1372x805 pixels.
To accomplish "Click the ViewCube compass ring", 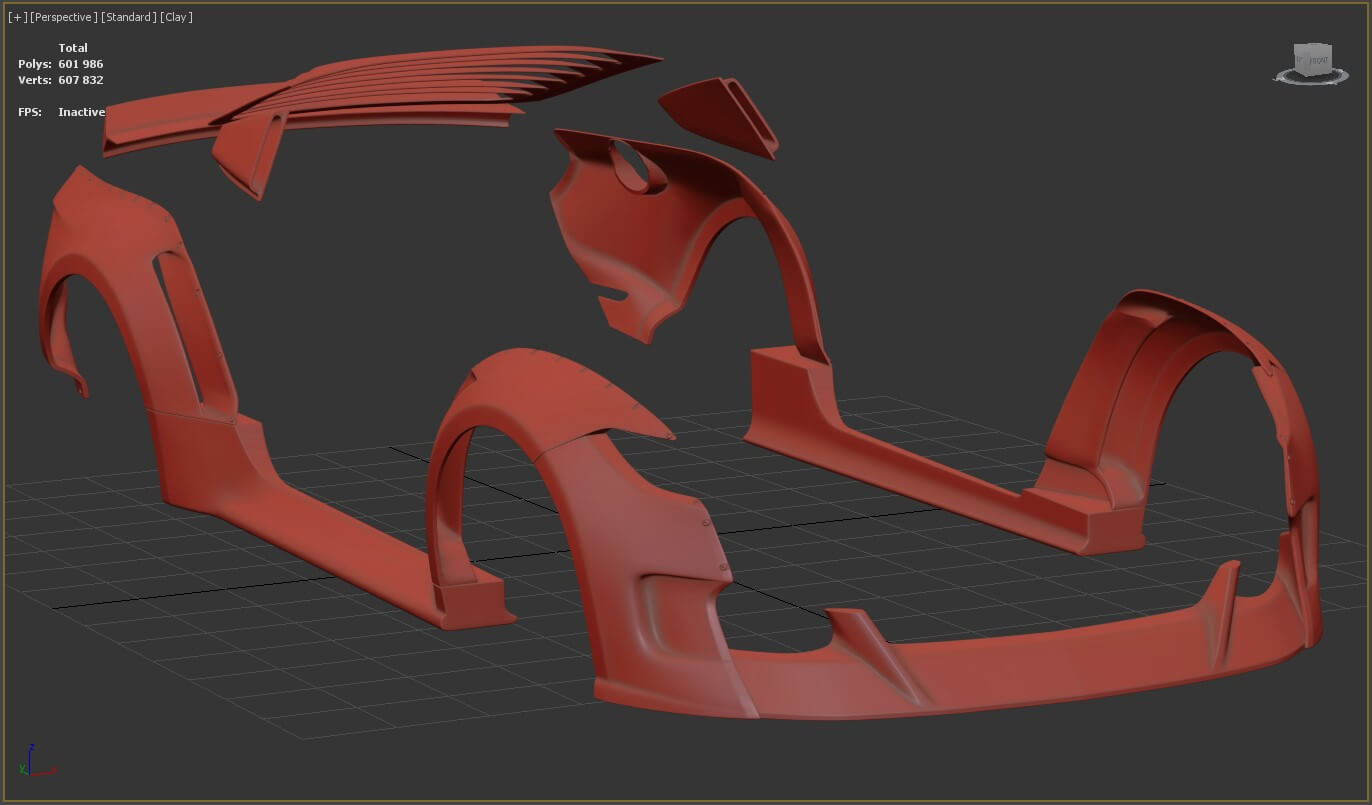I will tap(1309, 79).
